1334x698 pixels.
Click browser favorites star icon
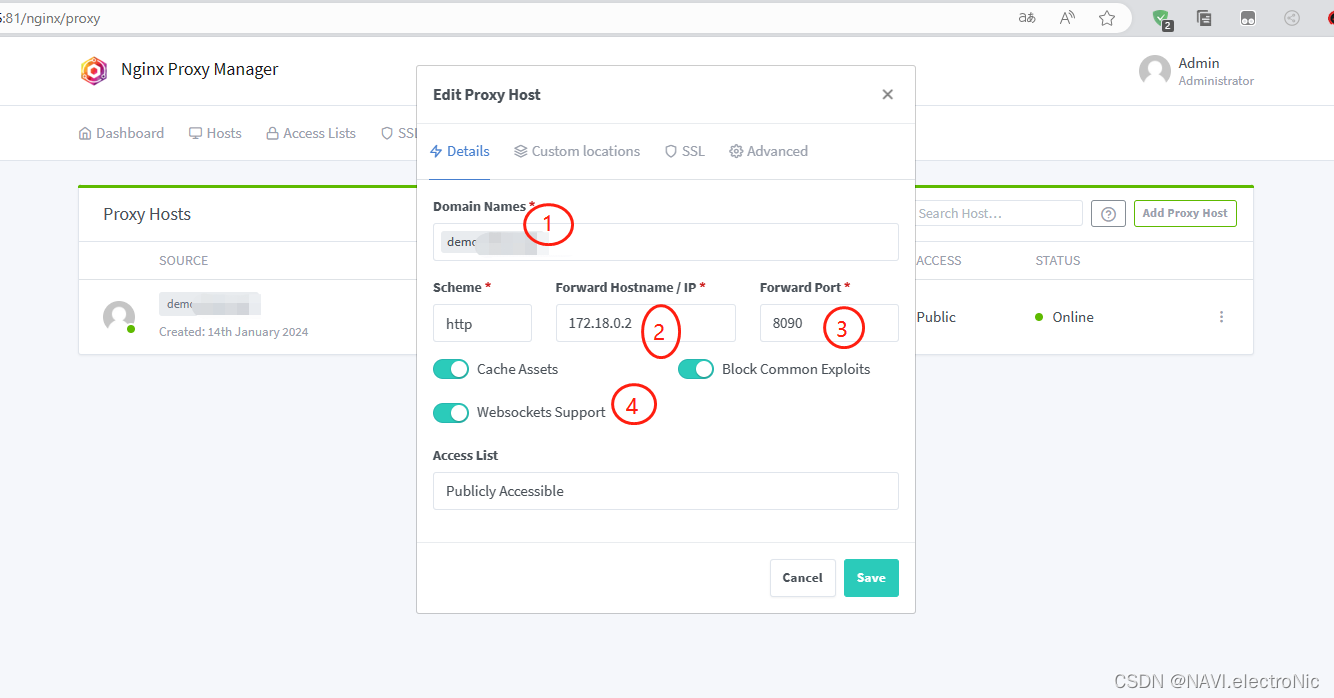click(1107, 18)
